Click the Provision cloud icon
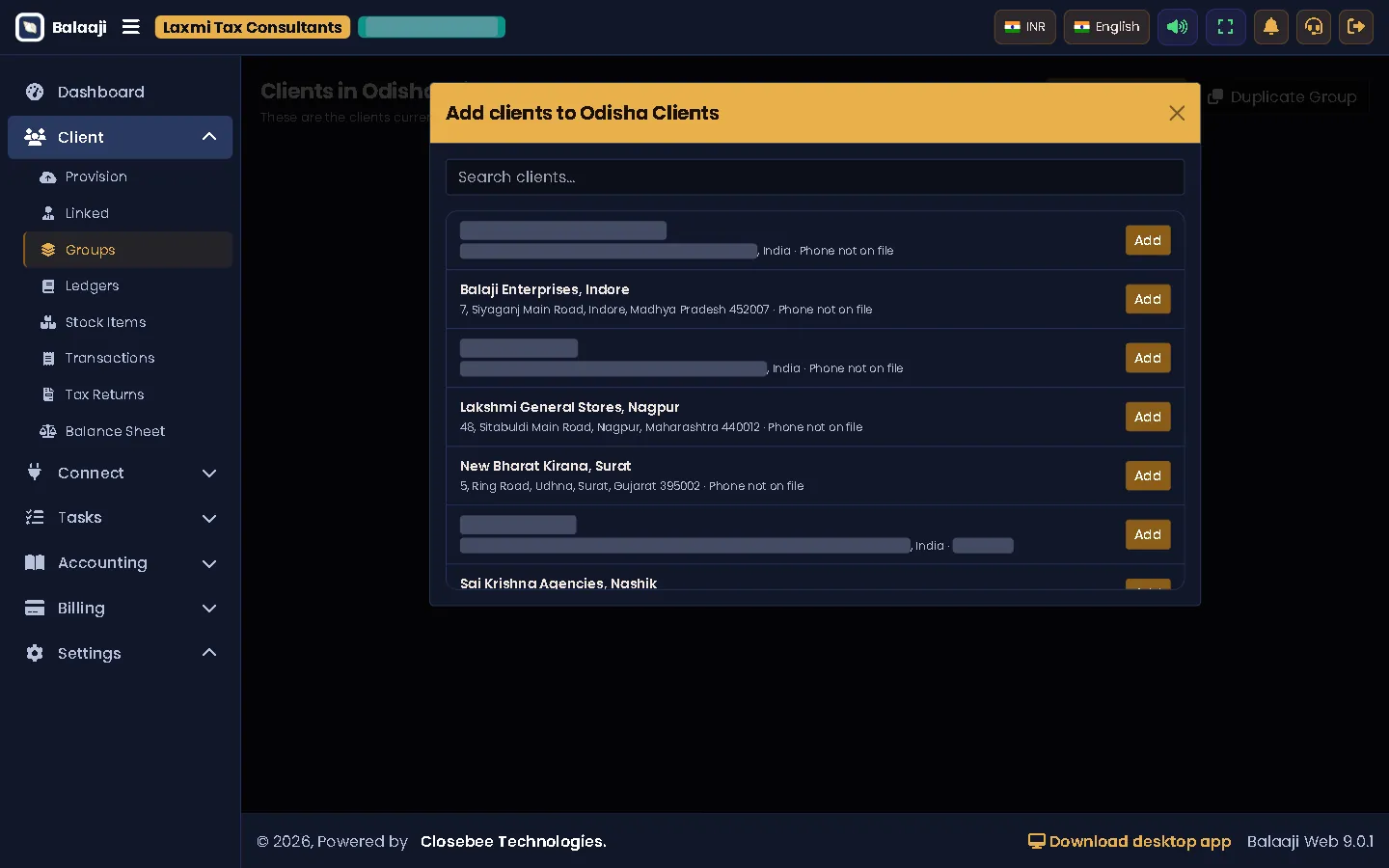The height and width of the screenshot is (868, 1389). tap(48, 176)
